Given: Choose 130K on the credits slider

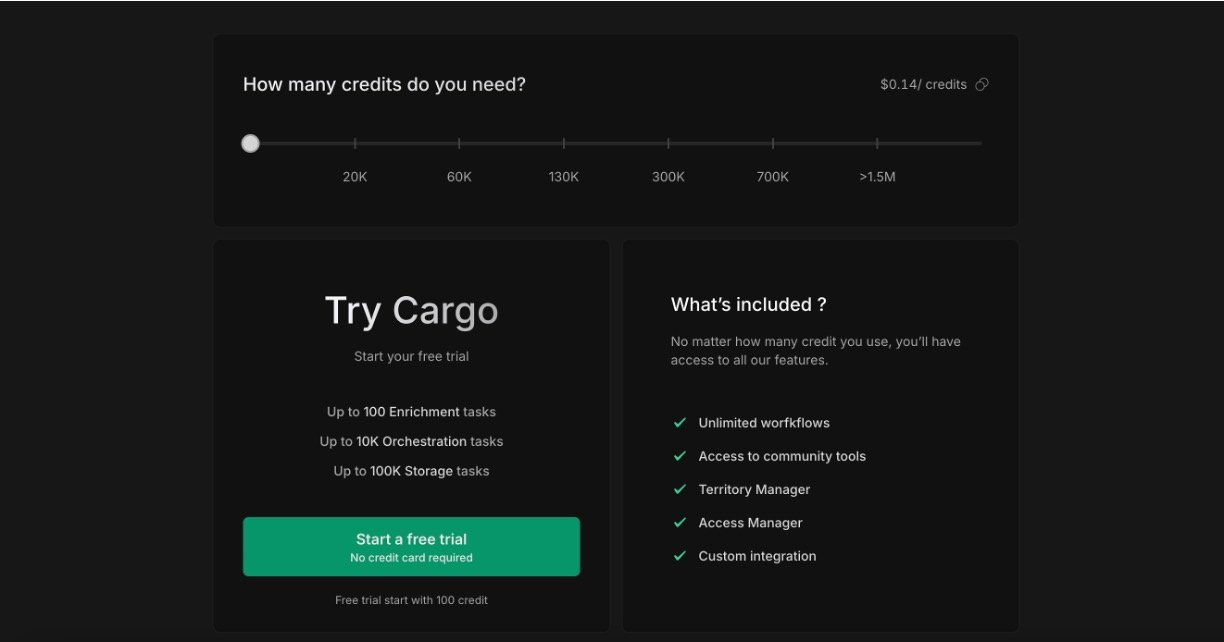Looking at the screenshot, I should (564, 144).
